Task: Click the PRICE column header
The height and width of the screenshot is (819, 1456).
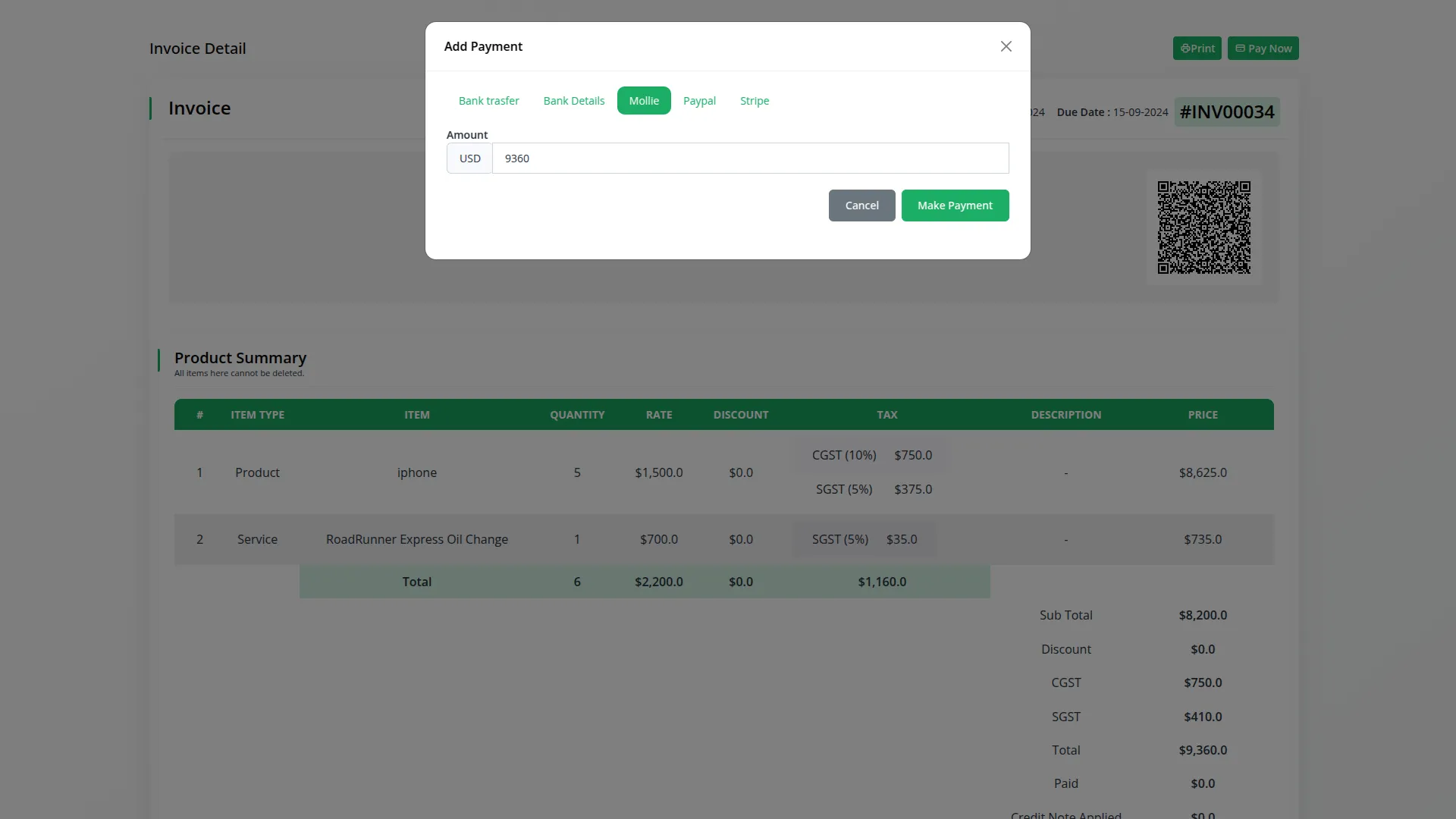Action: [1202, 415]
